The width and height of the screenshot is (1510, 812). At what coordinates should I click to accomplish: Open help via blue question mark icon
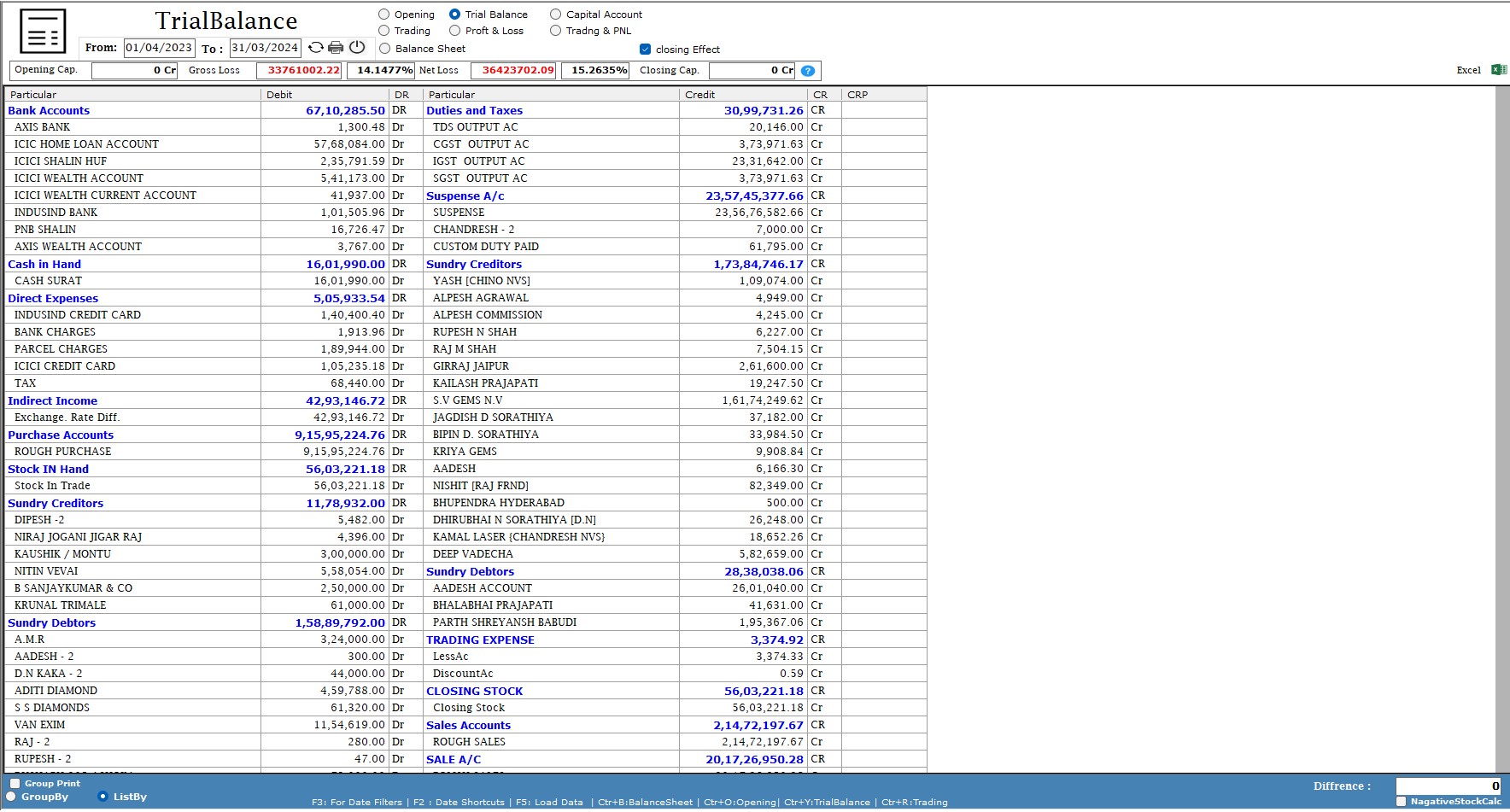(808, 71)
